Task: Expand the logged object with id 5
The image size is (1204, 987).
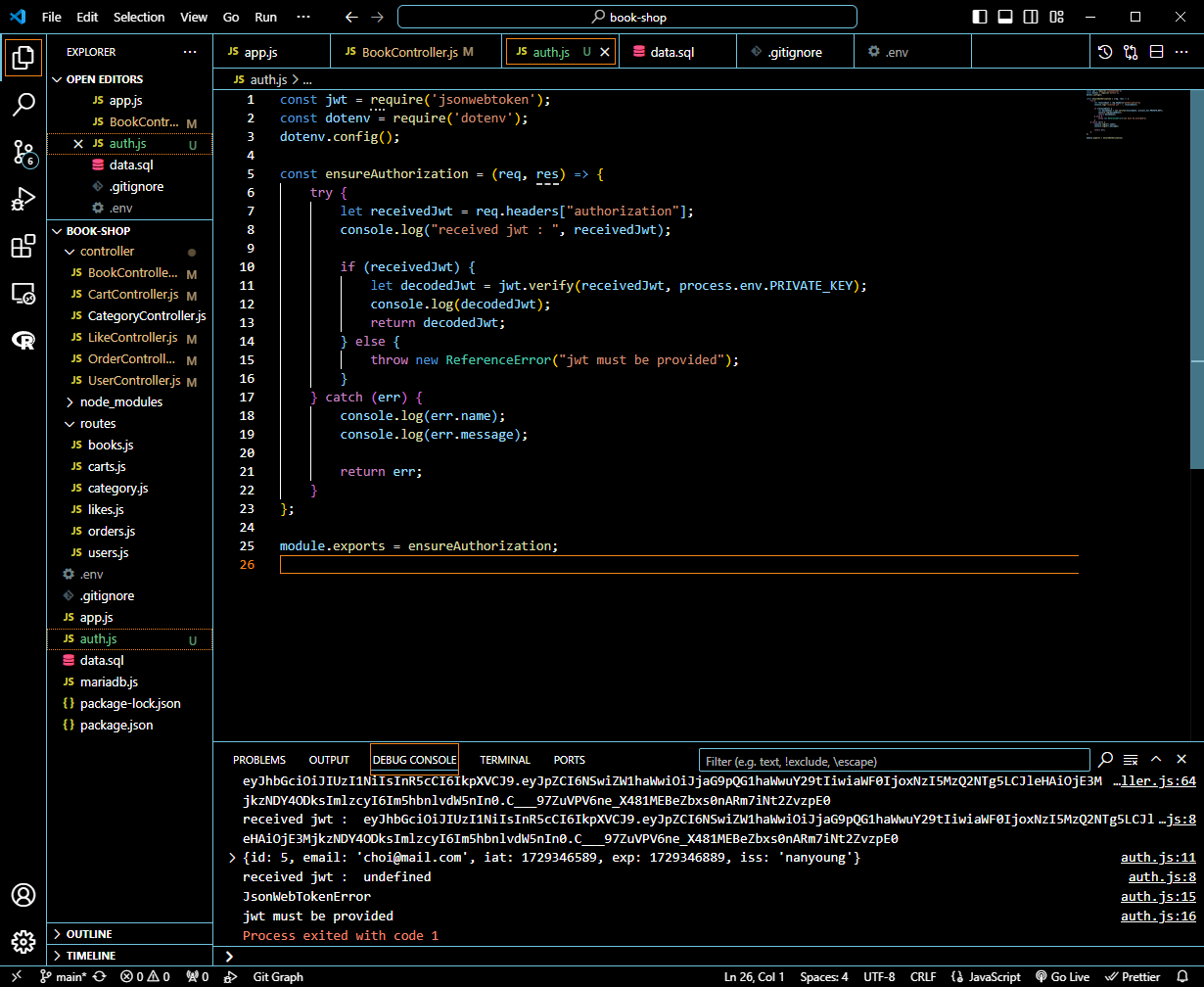Action: 232,858
